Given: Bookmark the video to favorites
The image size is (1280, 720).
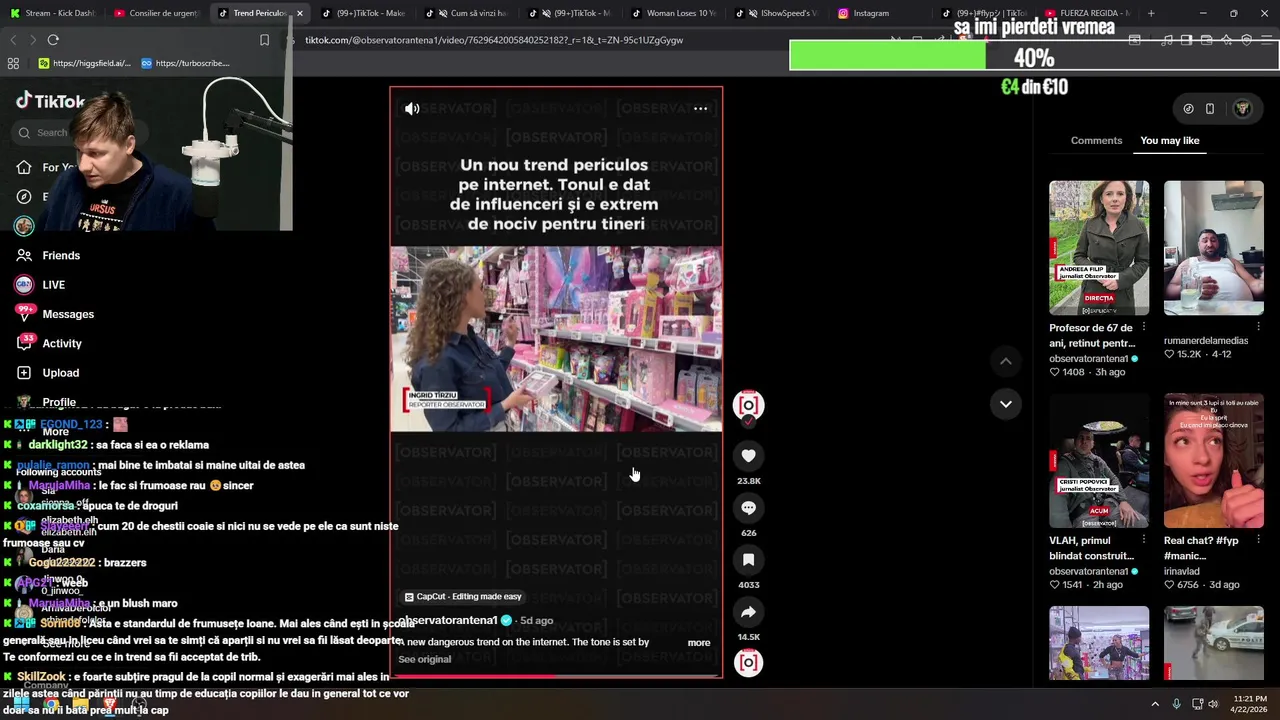Looking at the screenshot, I should (x=748, y=560).
